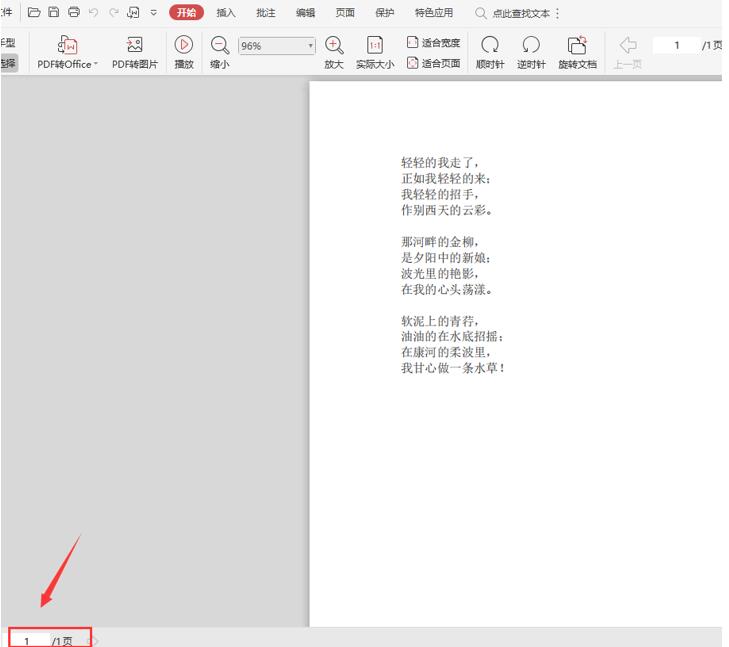The width and height of the screenshot is (729, 647).
Task: Click the 旋转文档 rotate document icon
Action: tap(577, 45)
